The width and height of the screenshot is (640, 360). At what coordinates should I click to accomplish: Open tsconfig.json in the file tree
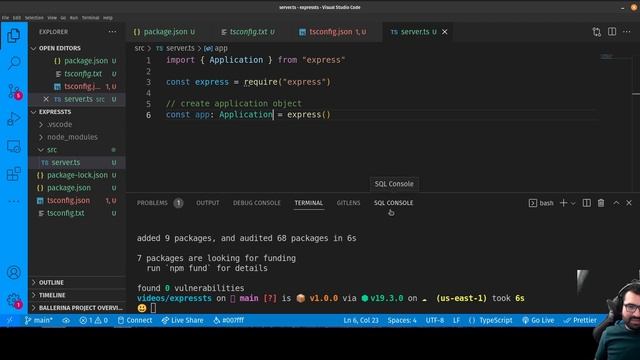[x=77, y=200]
